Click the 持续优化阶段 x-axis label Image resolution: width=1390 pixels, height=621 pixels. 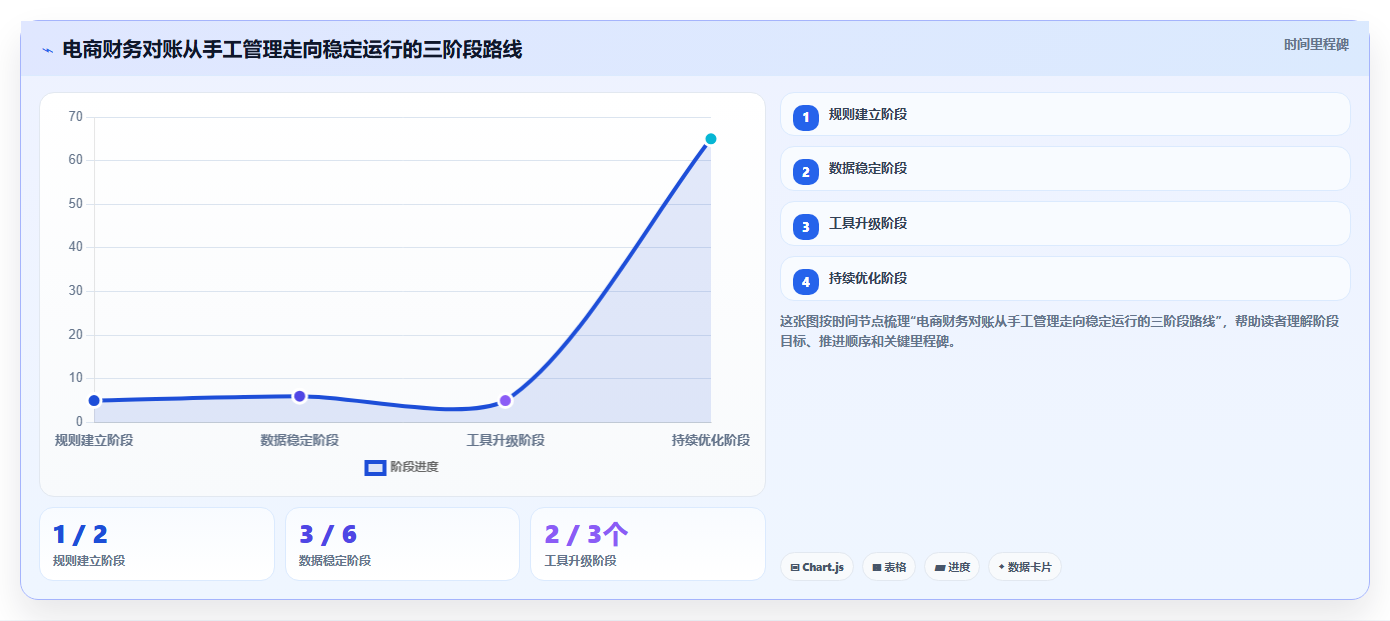[711, 440]
